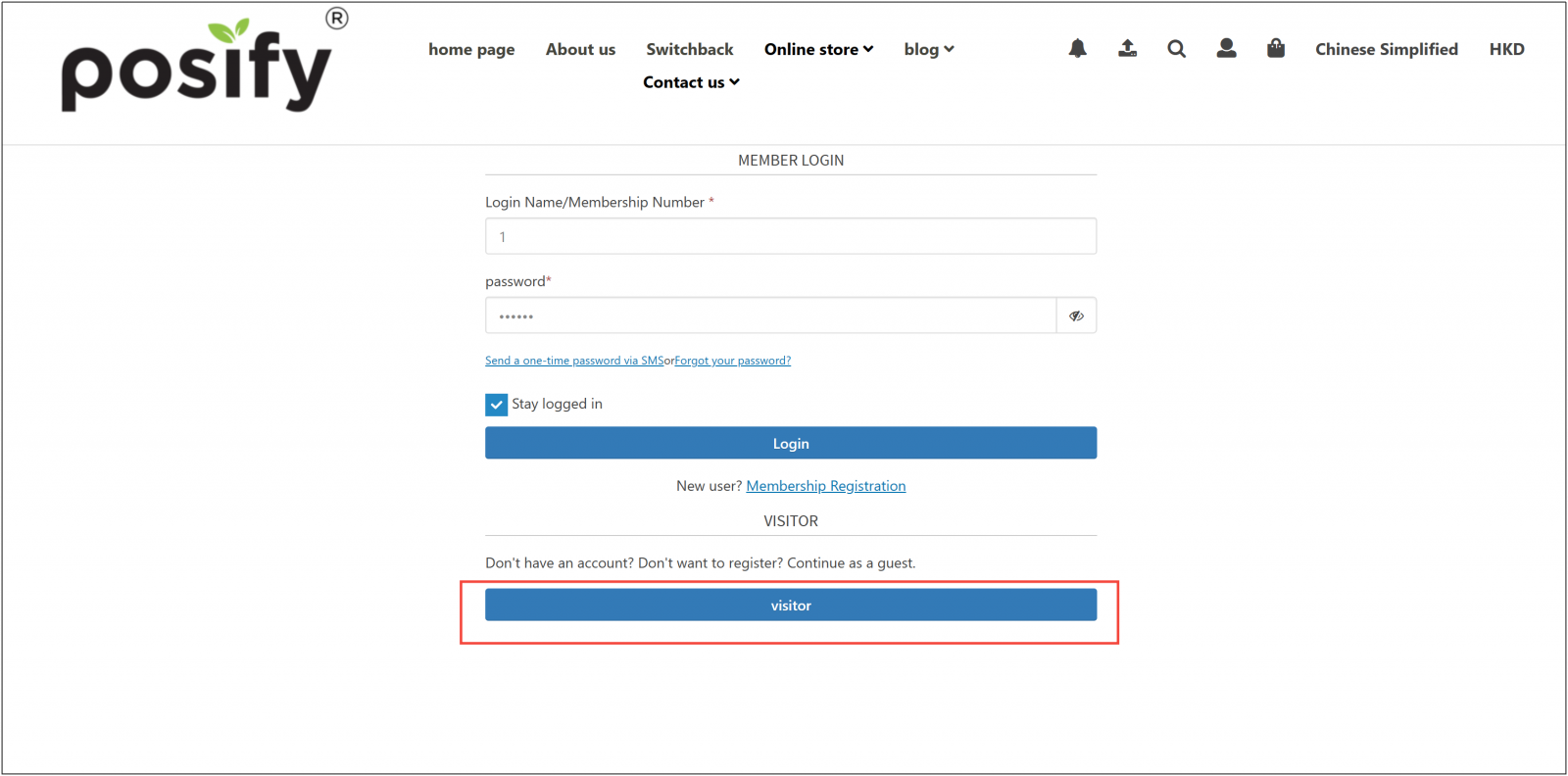Viewport: 1568px width, 776px height.
Task: Expand the Online store dropdown
Action: coord(818,49)
